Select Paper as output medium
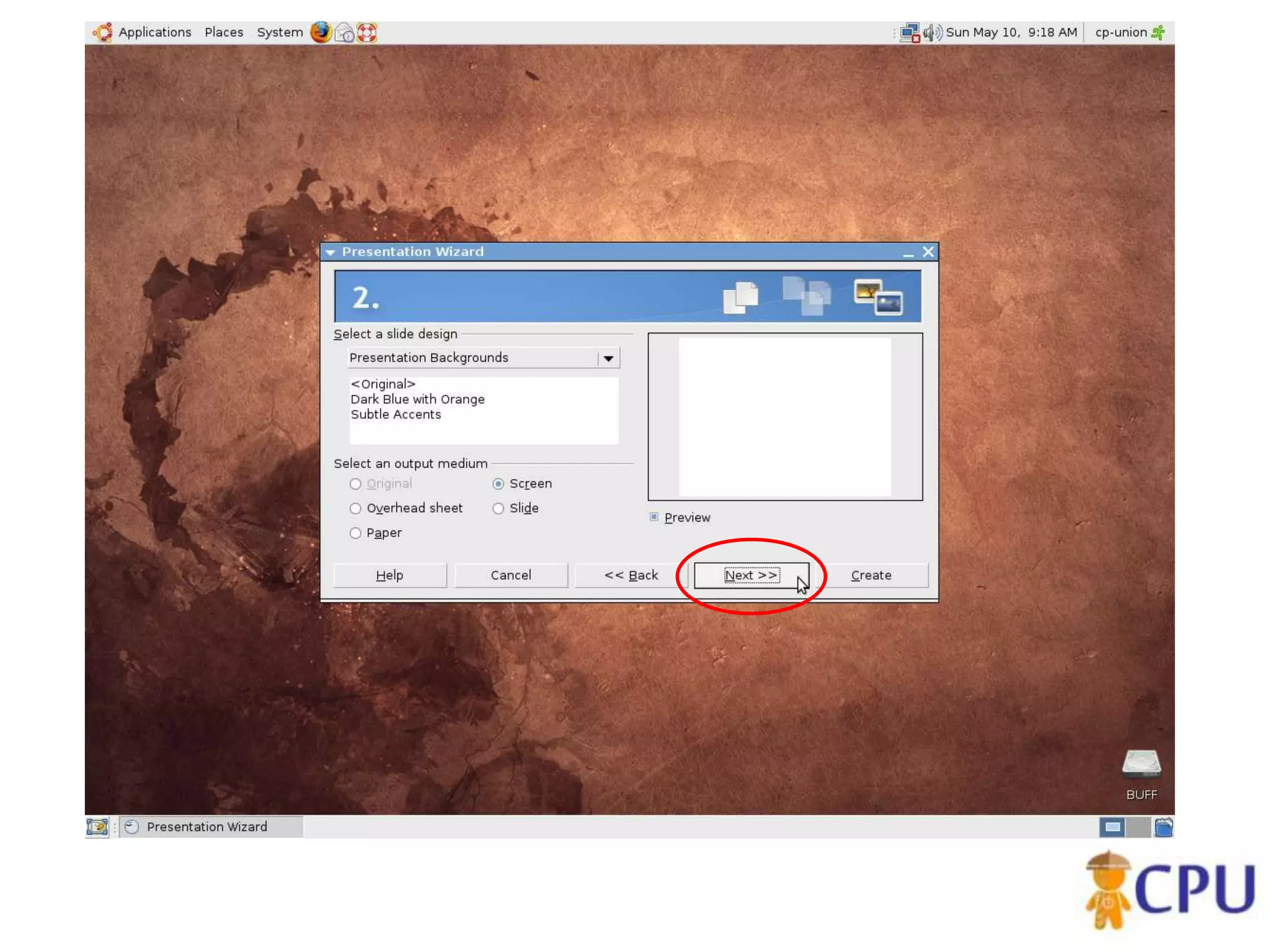Image resolution: width=1270 pixels, height=952 pixels. [355, 533]
